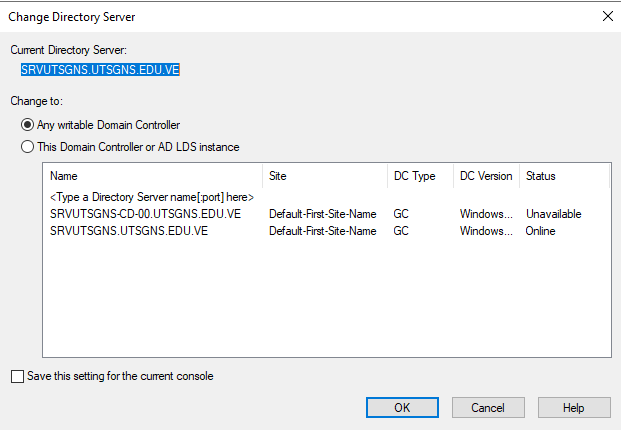The width and height of the screenshot is (621, 430).
Task: Confirm with the OK button
Action: [x=402, y=407]
